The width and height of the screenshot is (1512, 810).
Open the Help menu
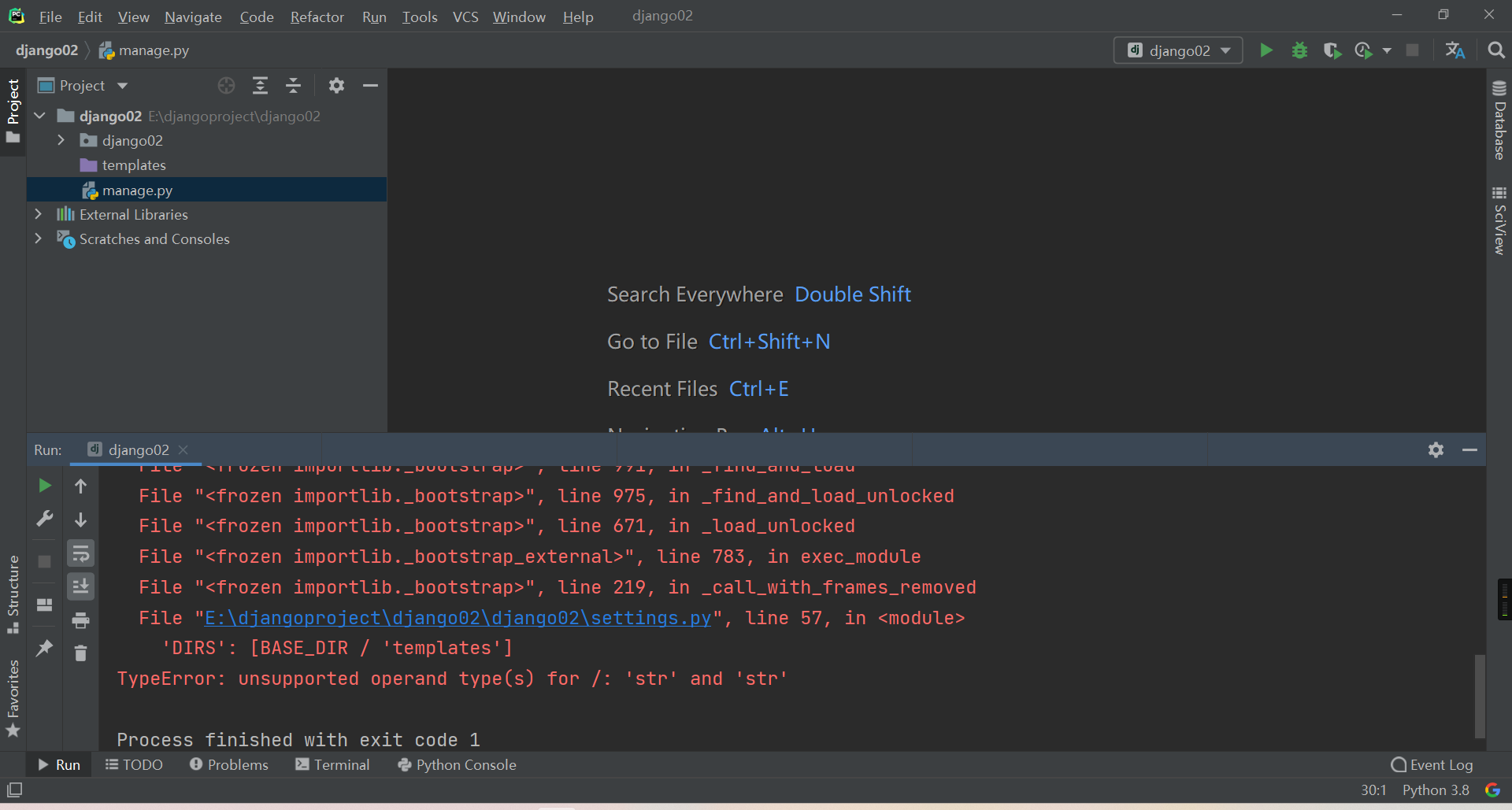coord(578,17)
